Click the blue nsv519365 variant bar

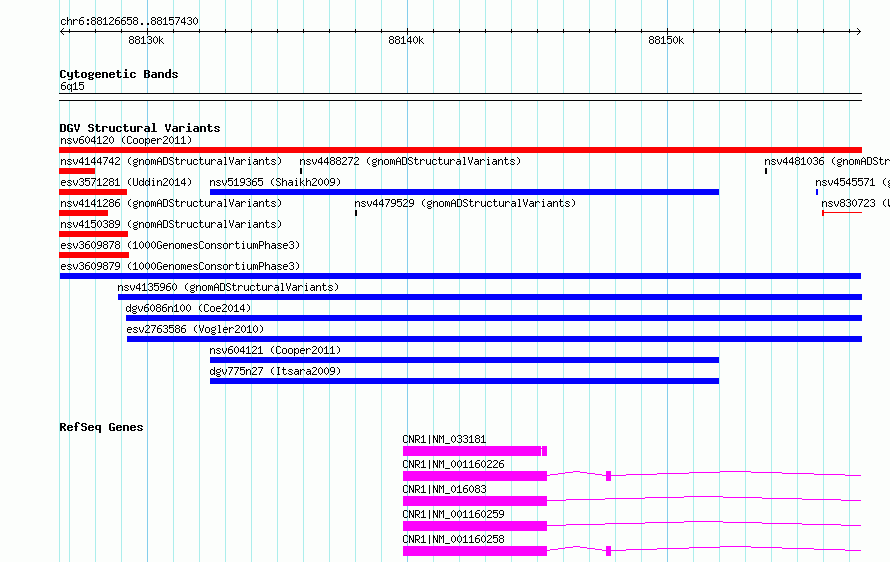point(464,192)
